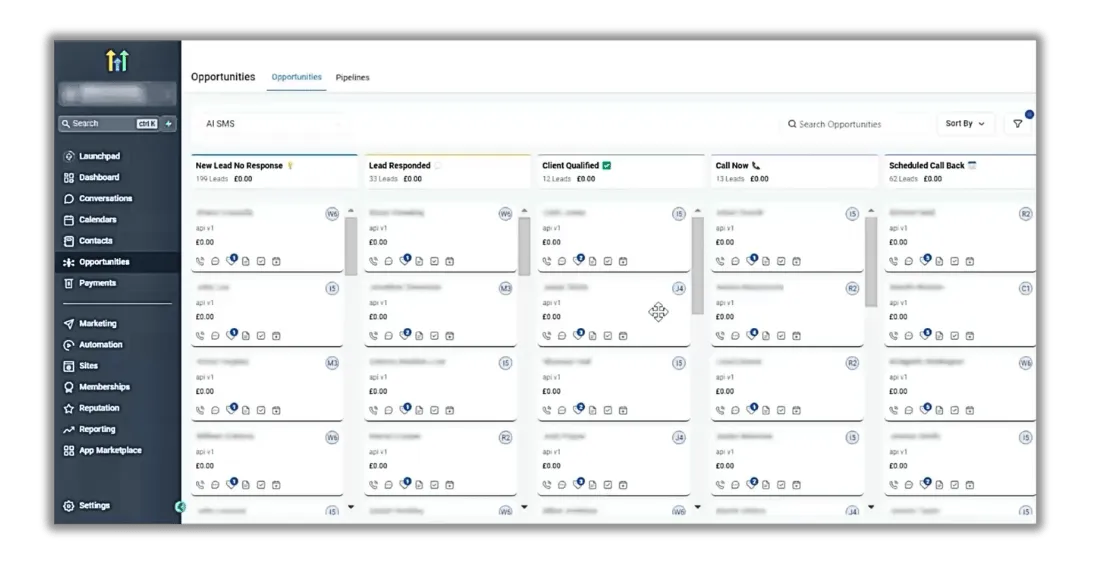
Task: Click tags icon on top New Lead No Response card
Action: point(231,261)
